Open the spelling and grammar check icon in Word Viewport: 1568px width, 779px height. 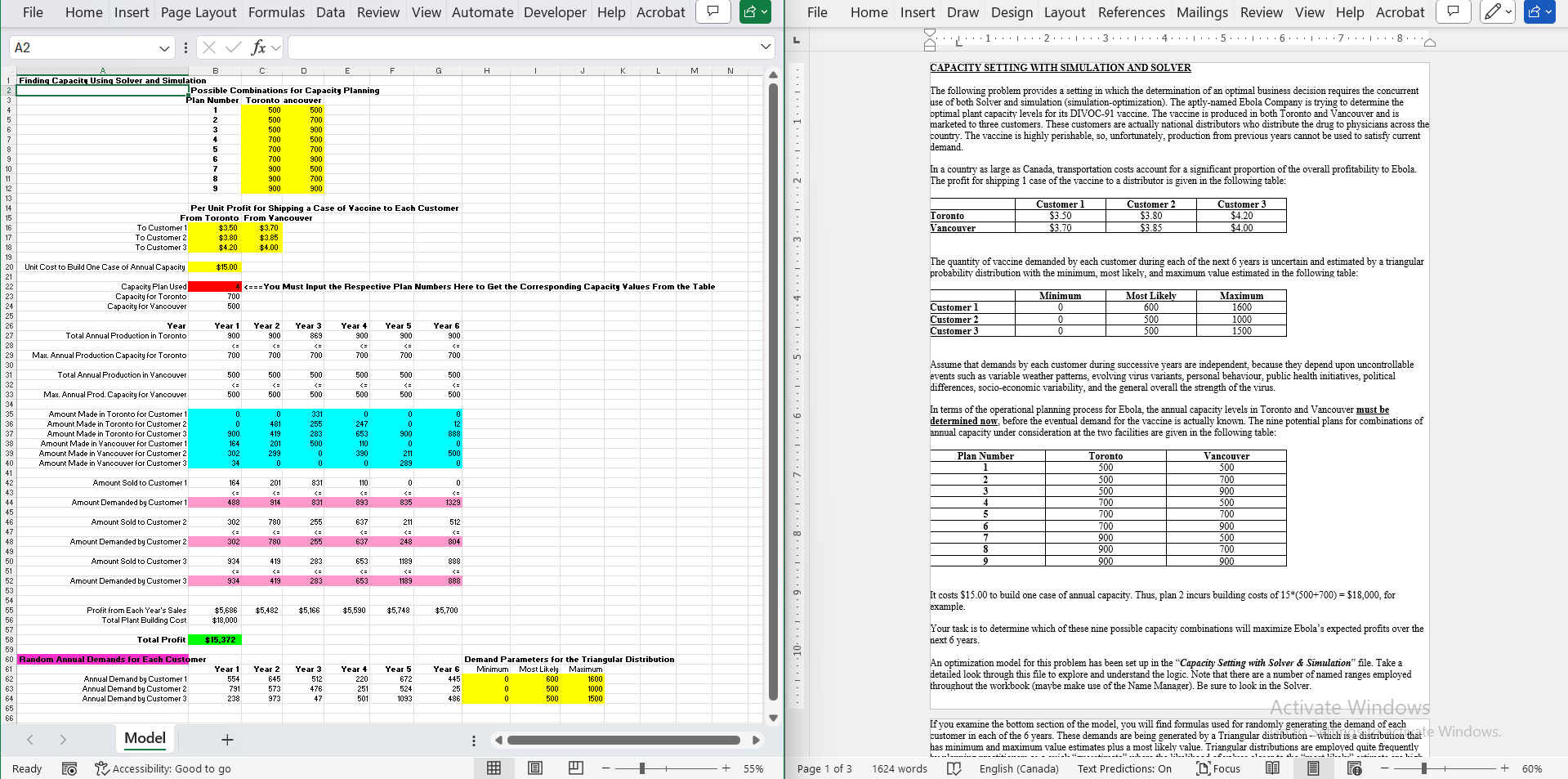(x=954, y=768)
